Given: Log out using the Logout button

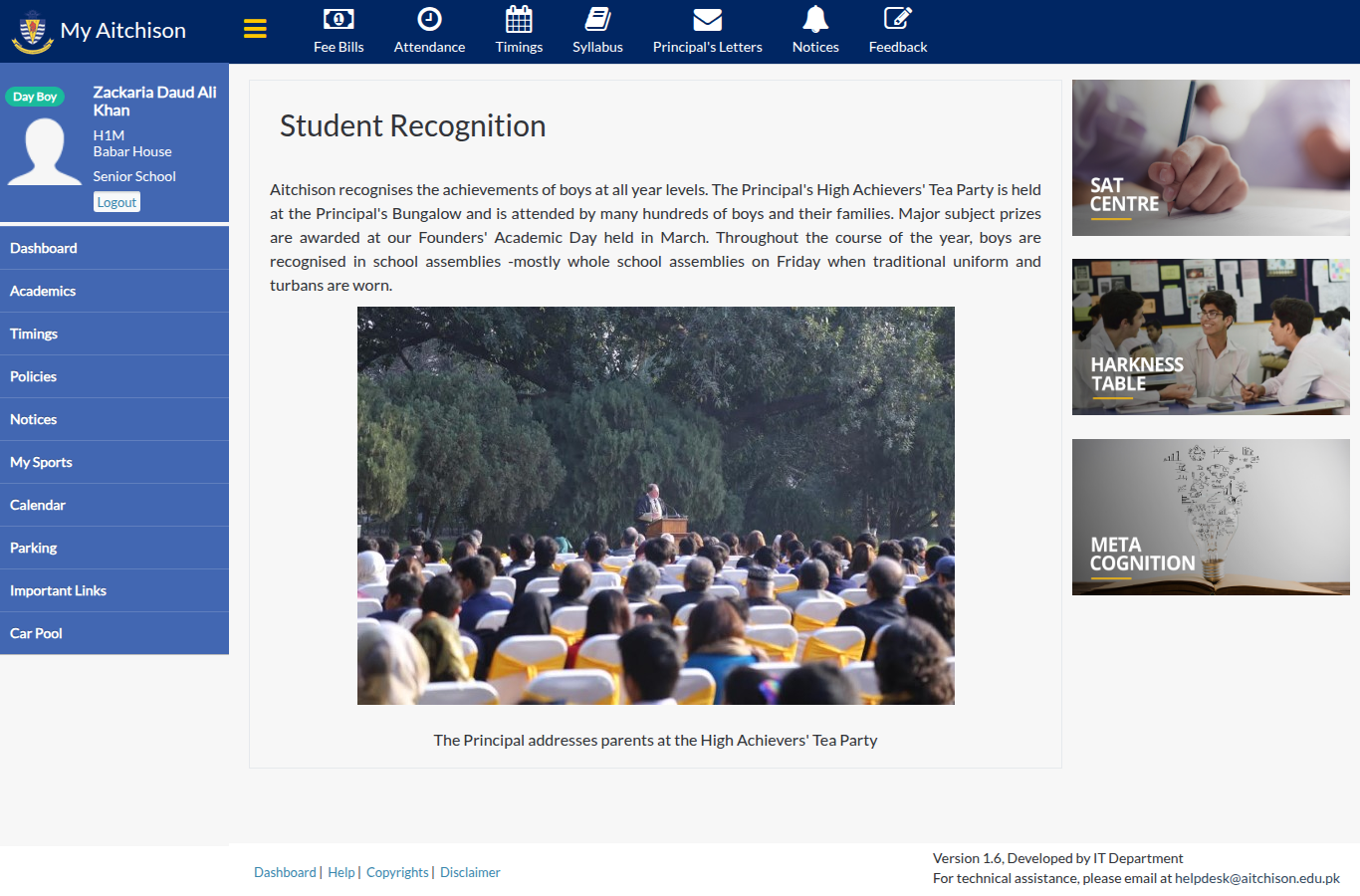Looking at the screenshot, I should [116, 202].
